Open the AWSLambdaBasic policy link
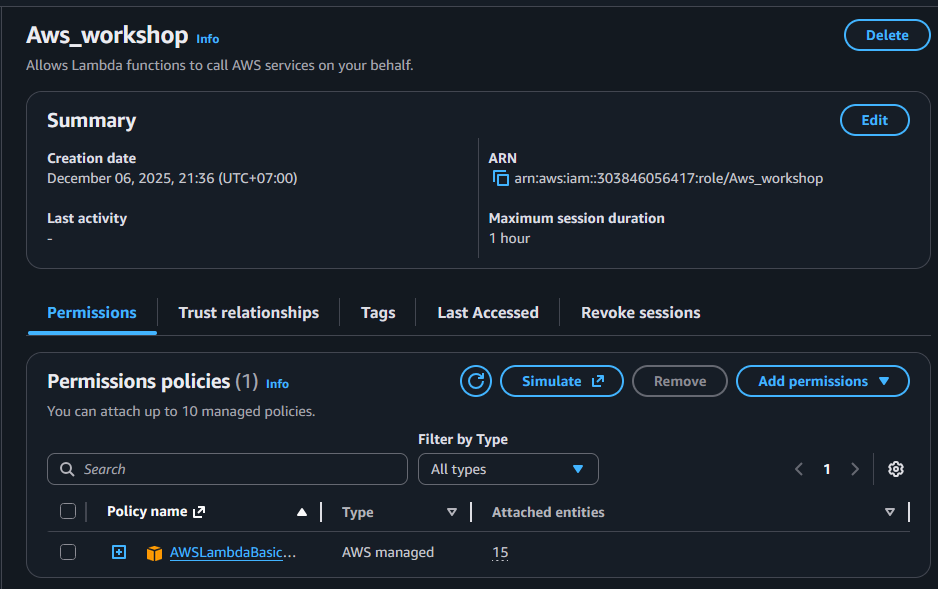The width and height of the screenshot is (938, 589). click(232, 552)
